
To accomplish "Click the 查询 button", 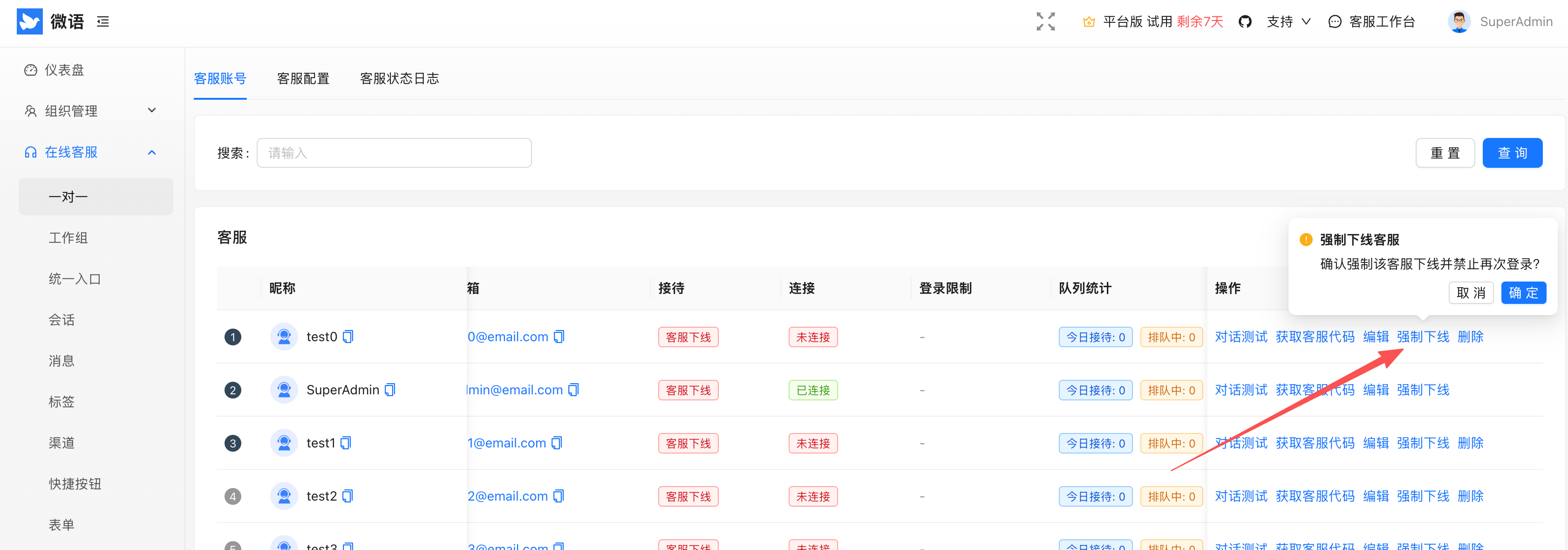I will pos(1512,153).
